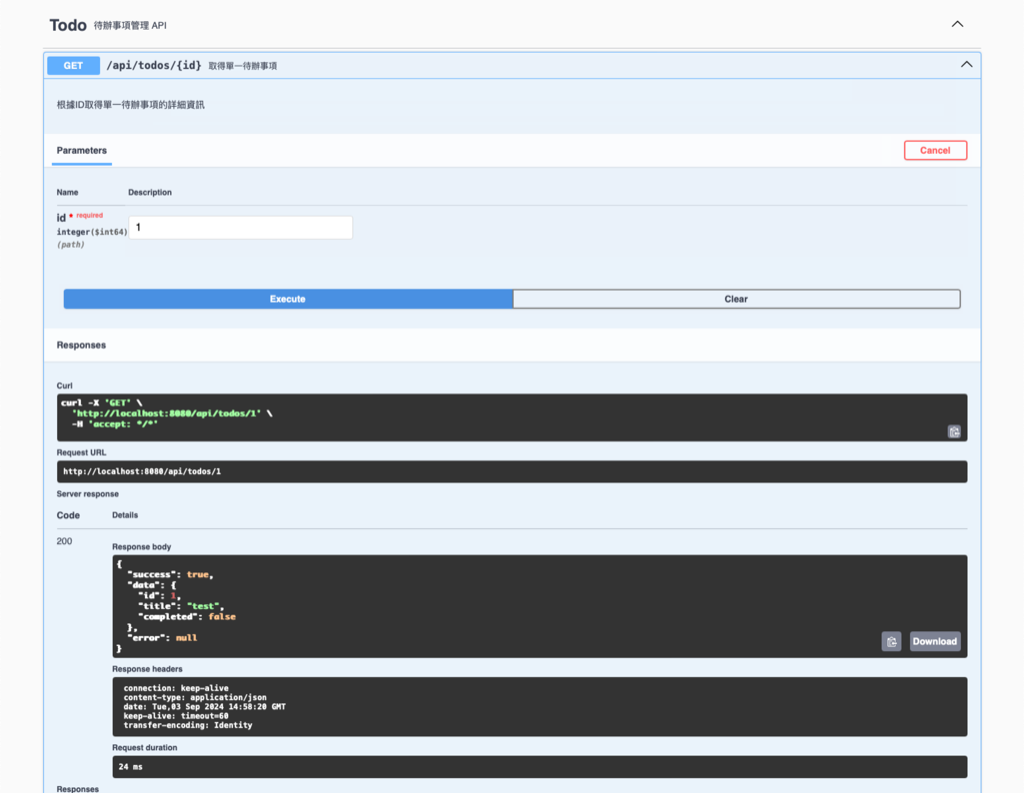Click the Curl label

coord(65,385)
